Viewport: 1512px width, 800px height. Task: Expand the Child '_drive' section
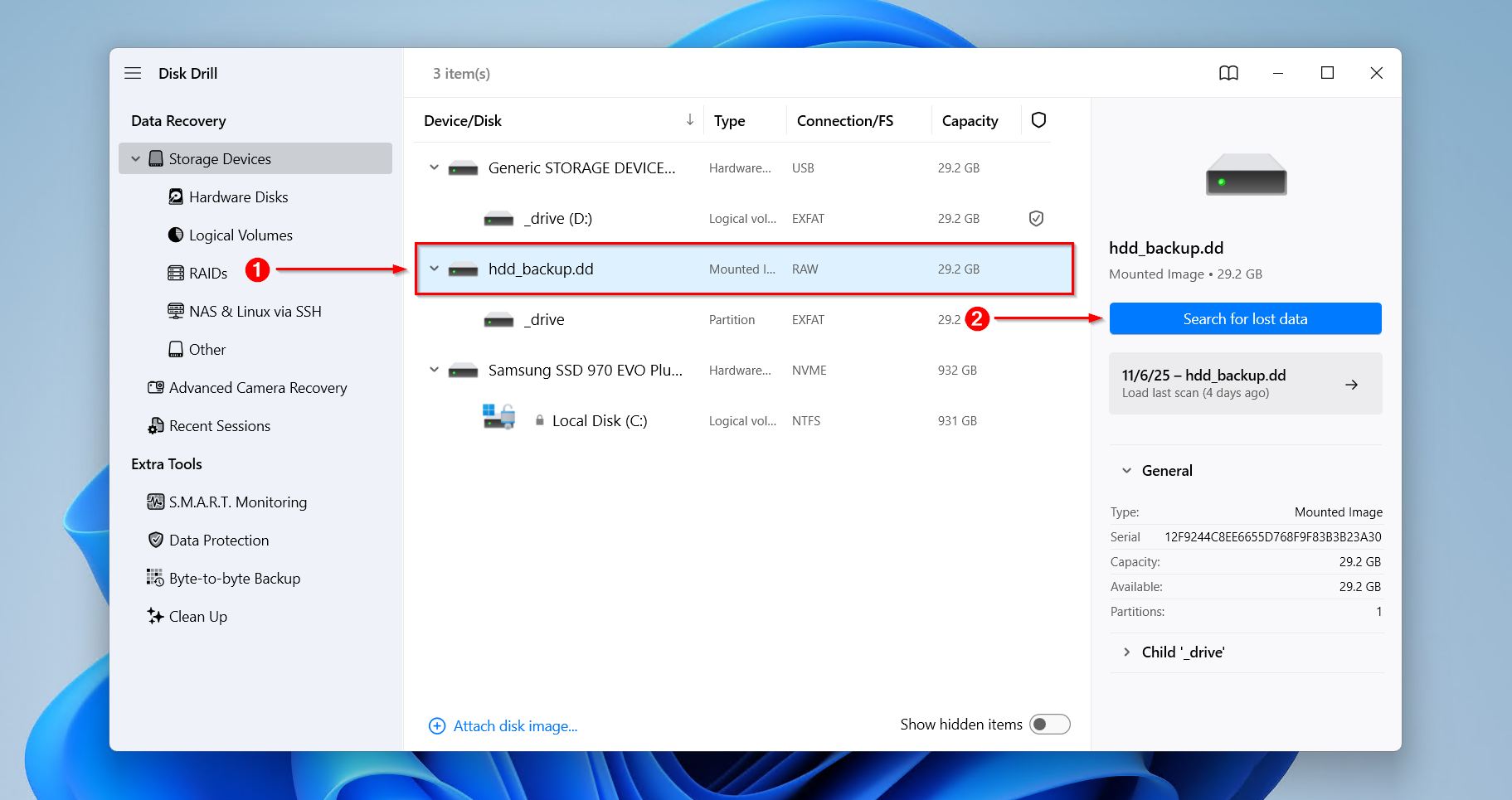1126,652
